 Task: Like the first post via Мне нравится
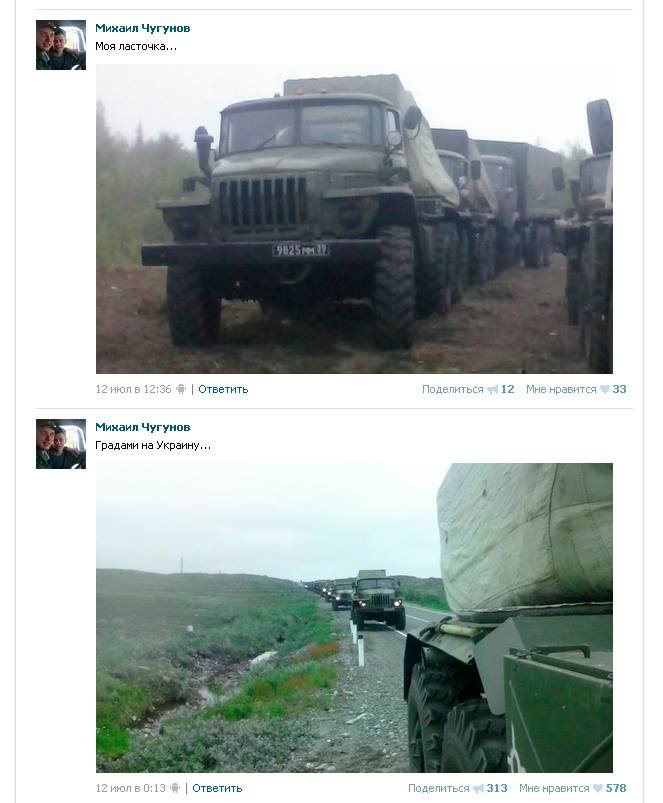561,389
